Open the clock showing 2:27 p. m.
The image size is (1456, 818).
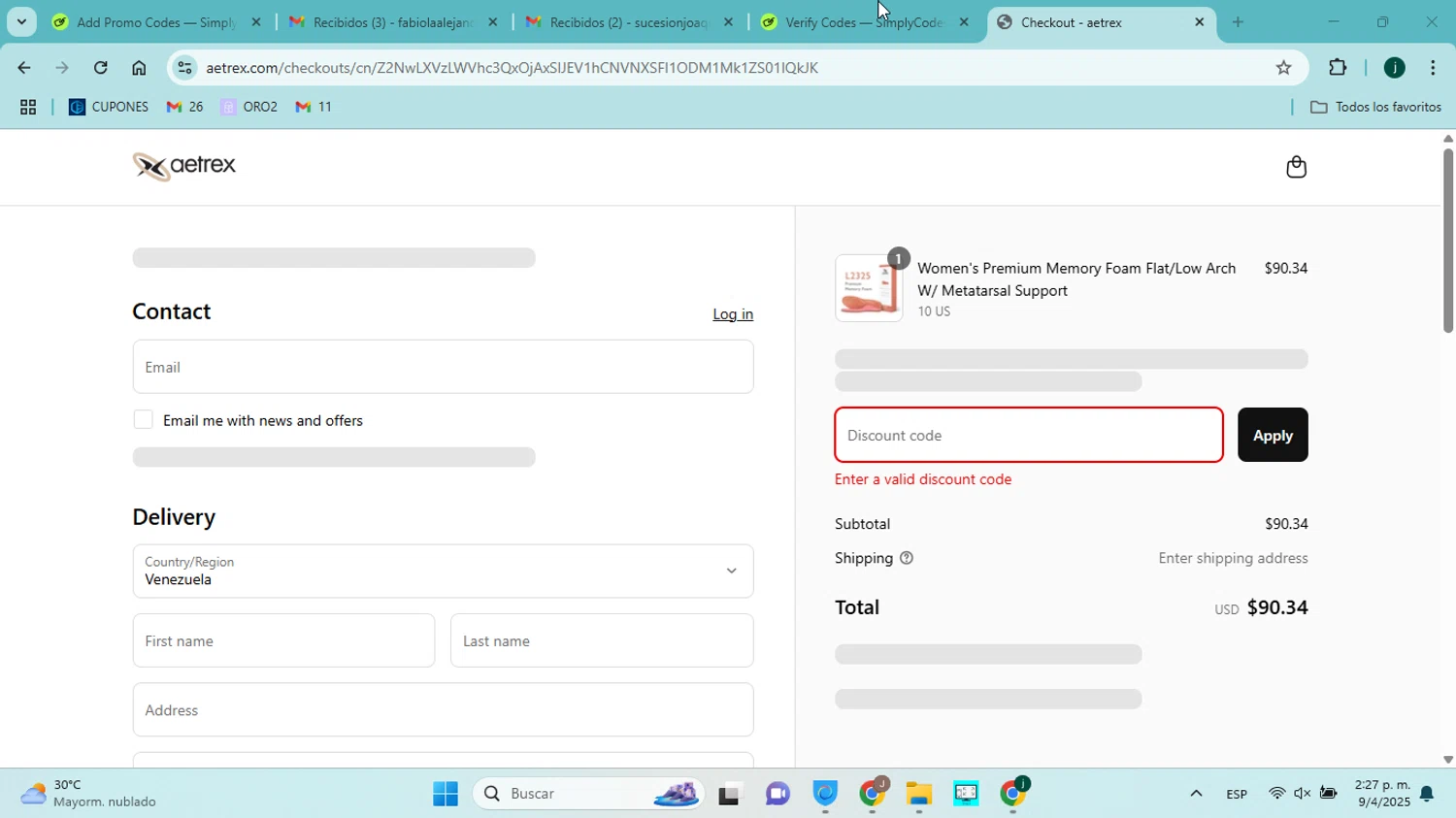click(x=1382, y=794)
